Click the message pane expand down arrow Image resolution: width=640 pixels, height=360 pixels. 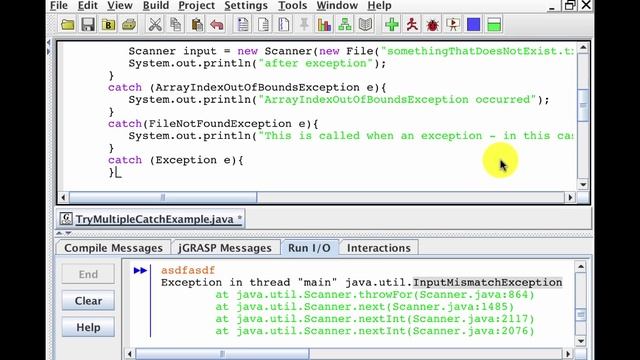[68, 233]
